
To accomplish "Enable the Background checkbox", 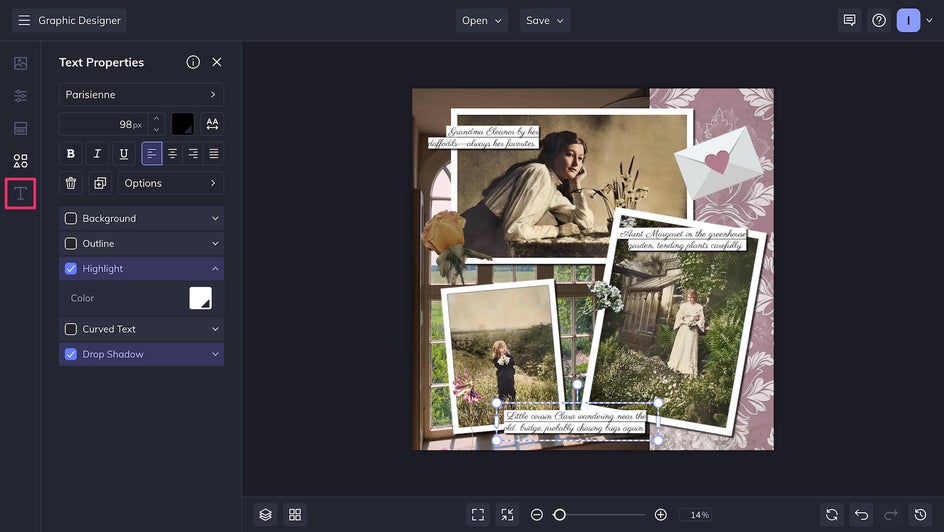I will (71, 218).
